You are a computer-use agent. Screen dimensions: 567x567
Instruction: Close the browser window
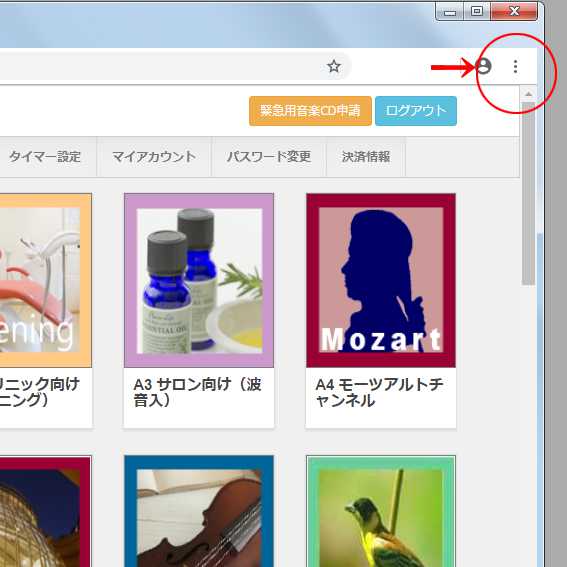pyautogui.click(x=514, y=11)
